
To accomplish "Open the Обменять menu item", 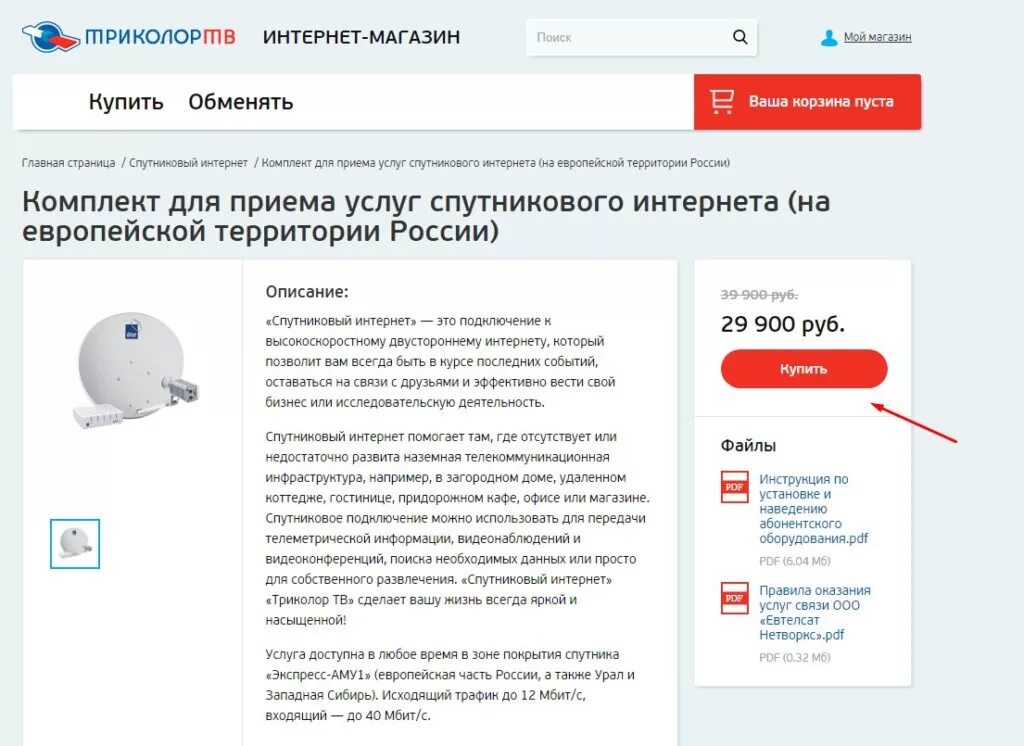I will tap(240, 102).
